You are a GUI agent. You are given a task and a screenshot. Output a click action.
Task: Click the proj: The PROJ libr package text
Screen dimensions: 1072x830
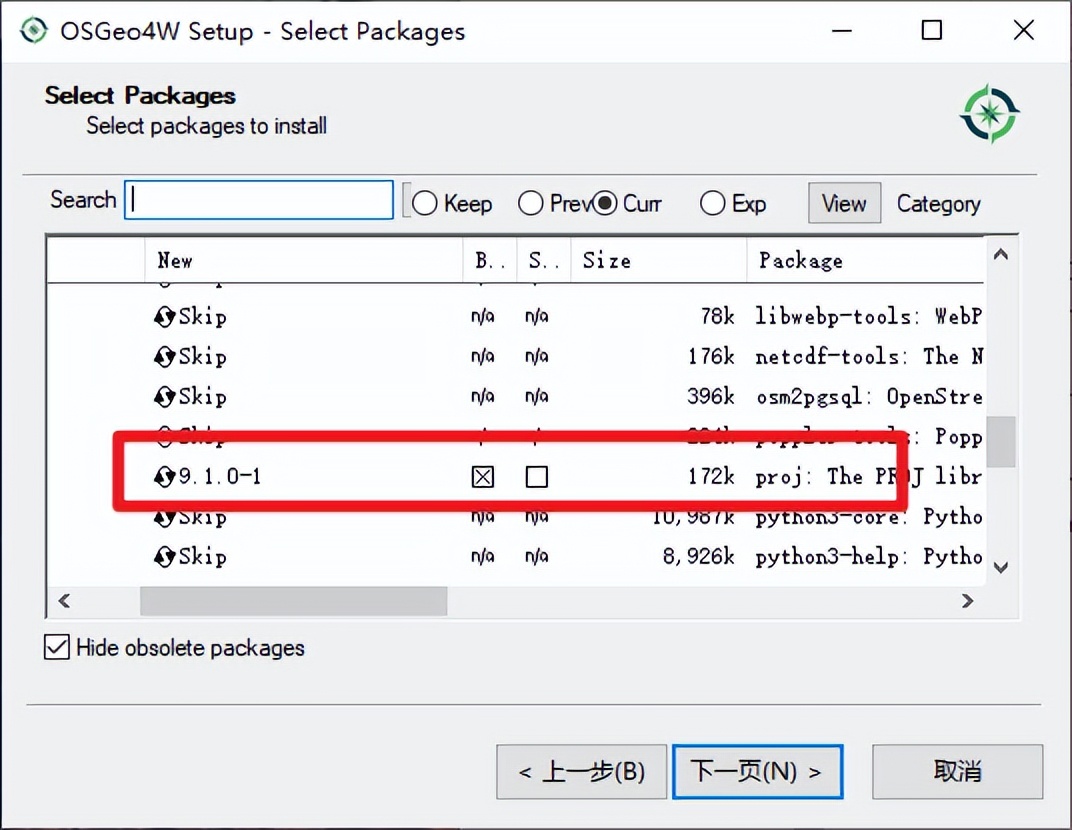pos(868,477)
